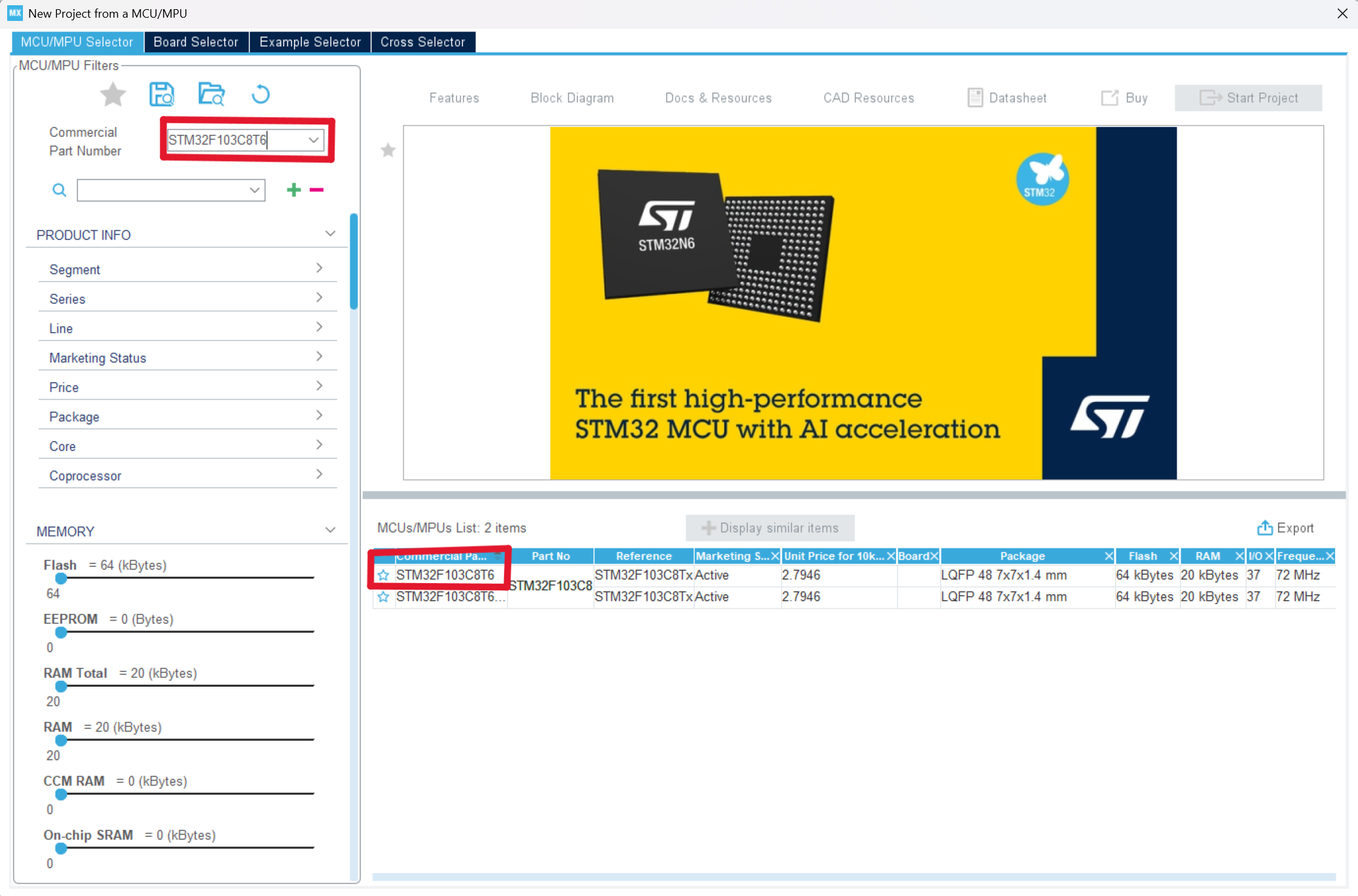Save the current MCU filters
The width and height of the screenshot is (1358, 896).
(162, 94)
